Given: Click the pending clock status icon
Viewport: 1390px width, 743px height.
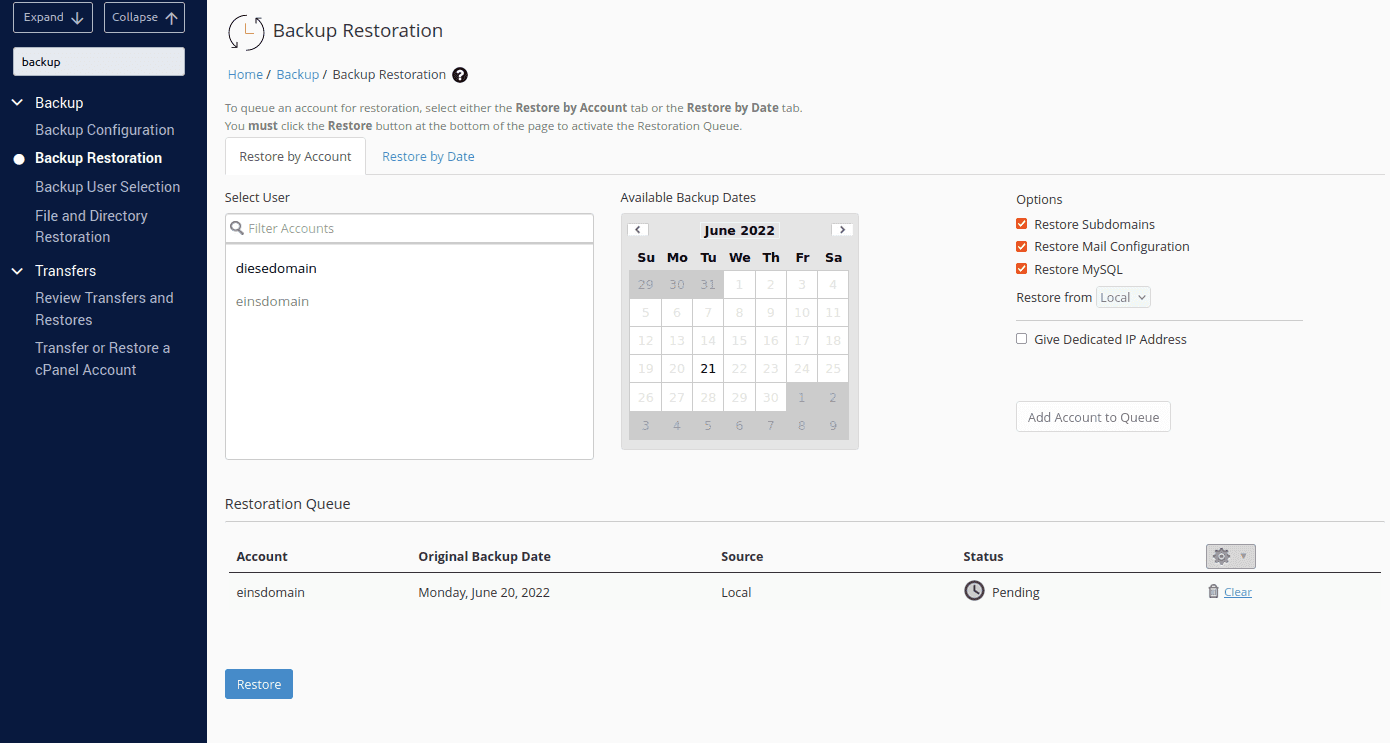Looking at the screenshot, I should tap(974, 591).
